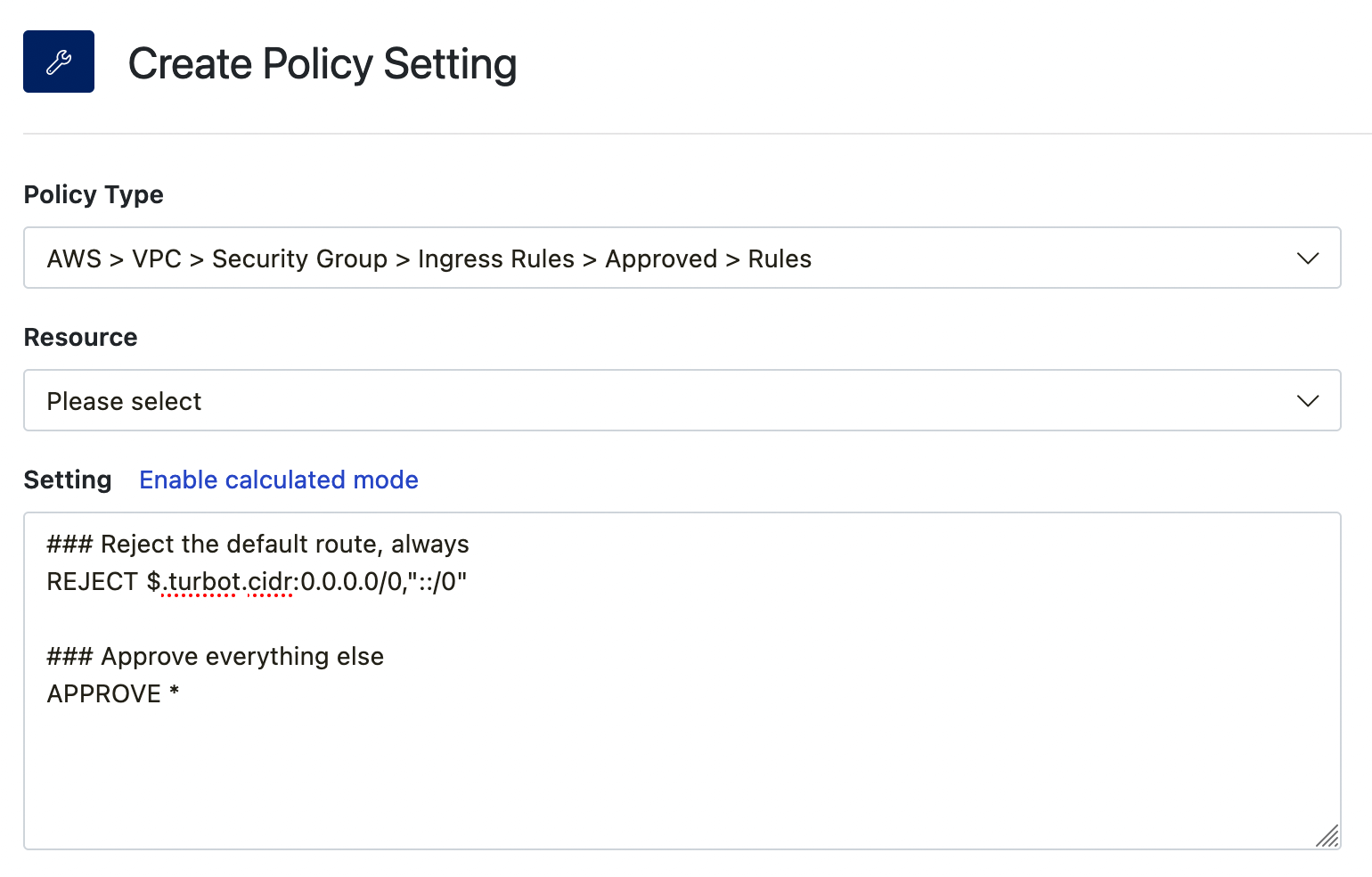Open the Policy Type dropdown

tap(682, 258)
